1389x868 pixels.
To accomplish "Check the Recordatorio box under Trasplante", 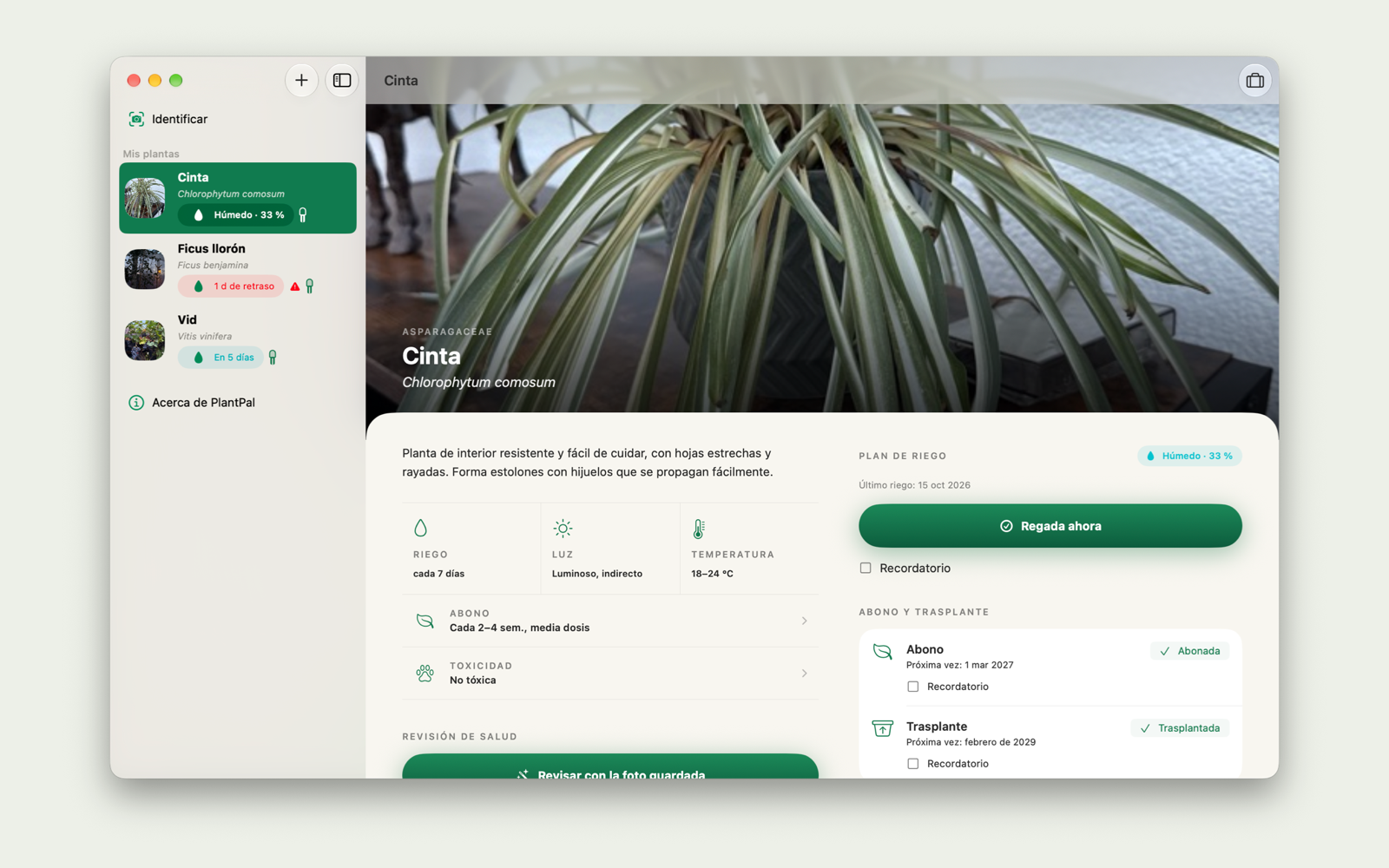I will pyautogui.click(x=912, y=764).
